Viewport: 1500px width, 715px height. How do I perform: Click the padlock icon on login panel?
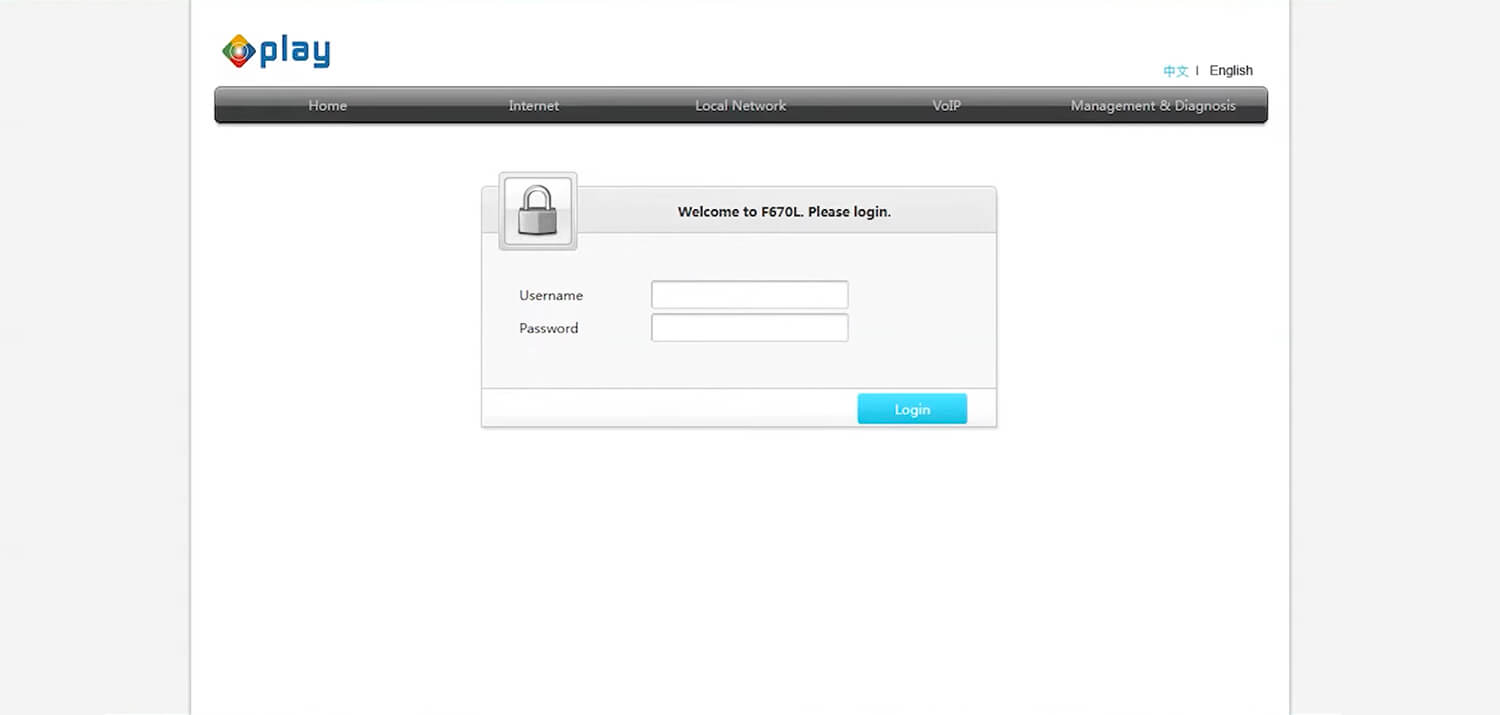pos(538,211)
